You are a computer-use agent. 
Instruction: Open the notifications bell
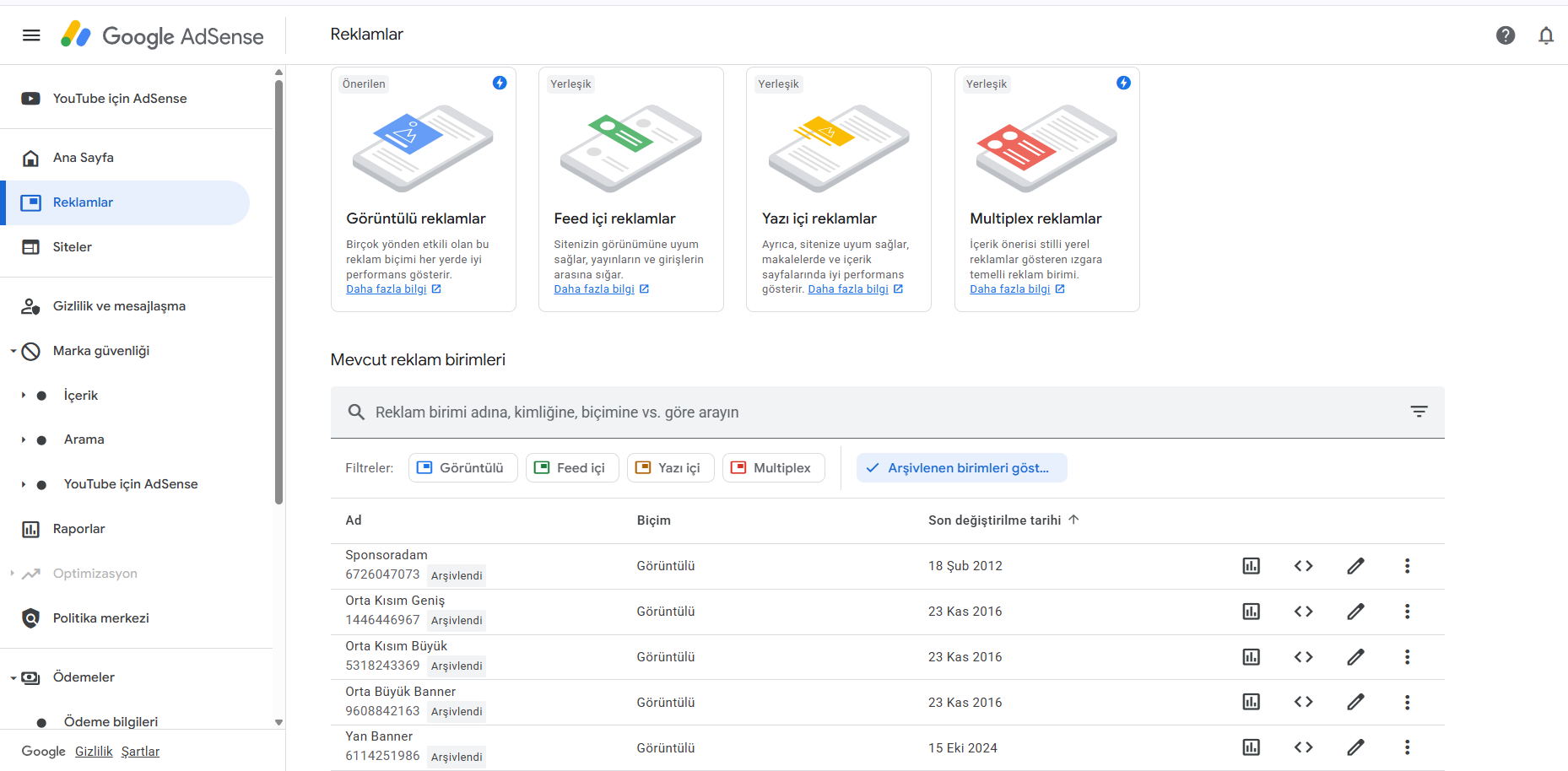(x=1546, y=35)
